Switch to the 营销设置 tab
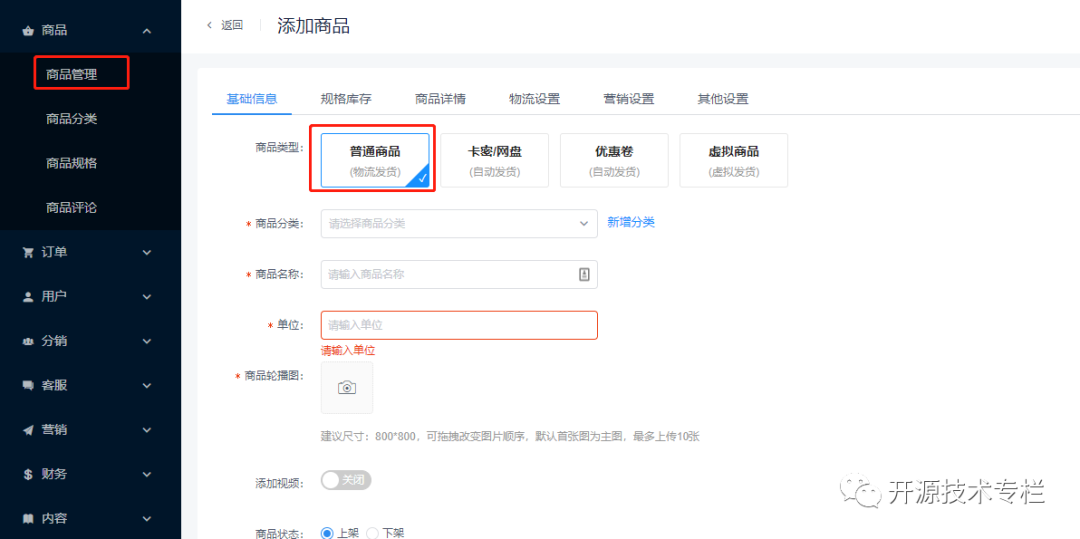Image resolution: width=1080 pixels, height=539 pixels. (629, 98)
